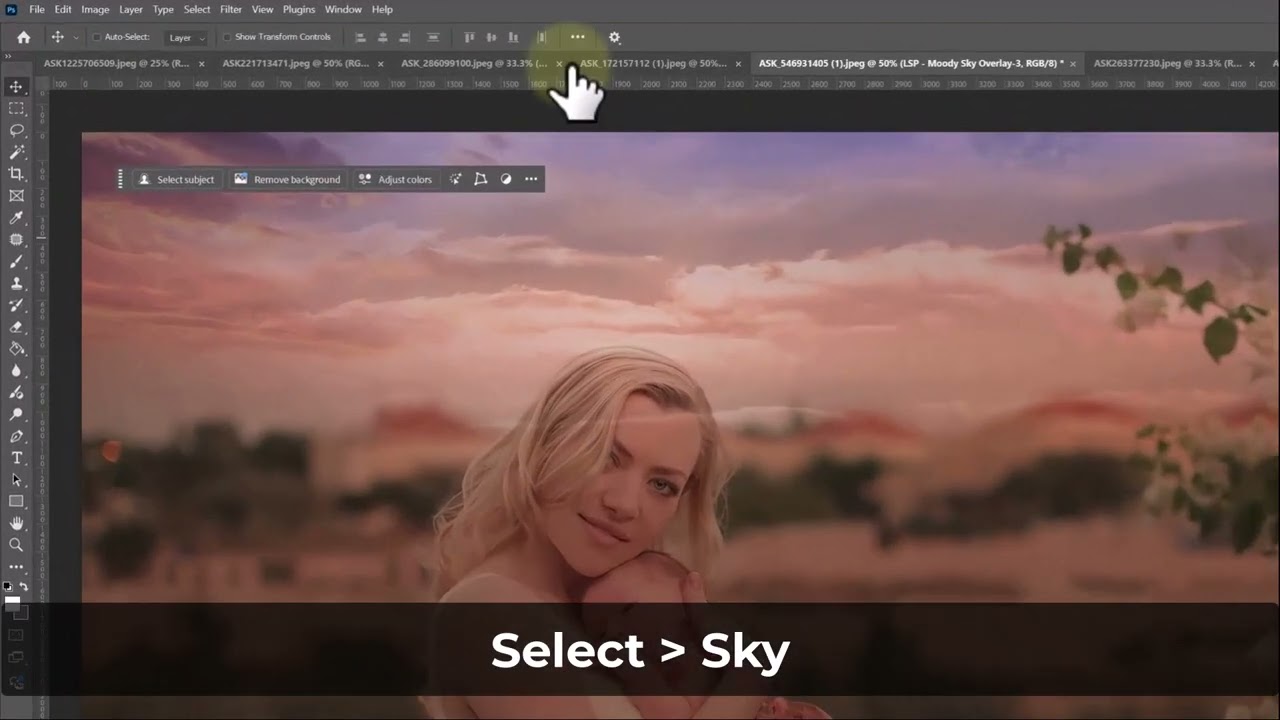
Task: Open contextual task bar more options
Action: point(531,179)
